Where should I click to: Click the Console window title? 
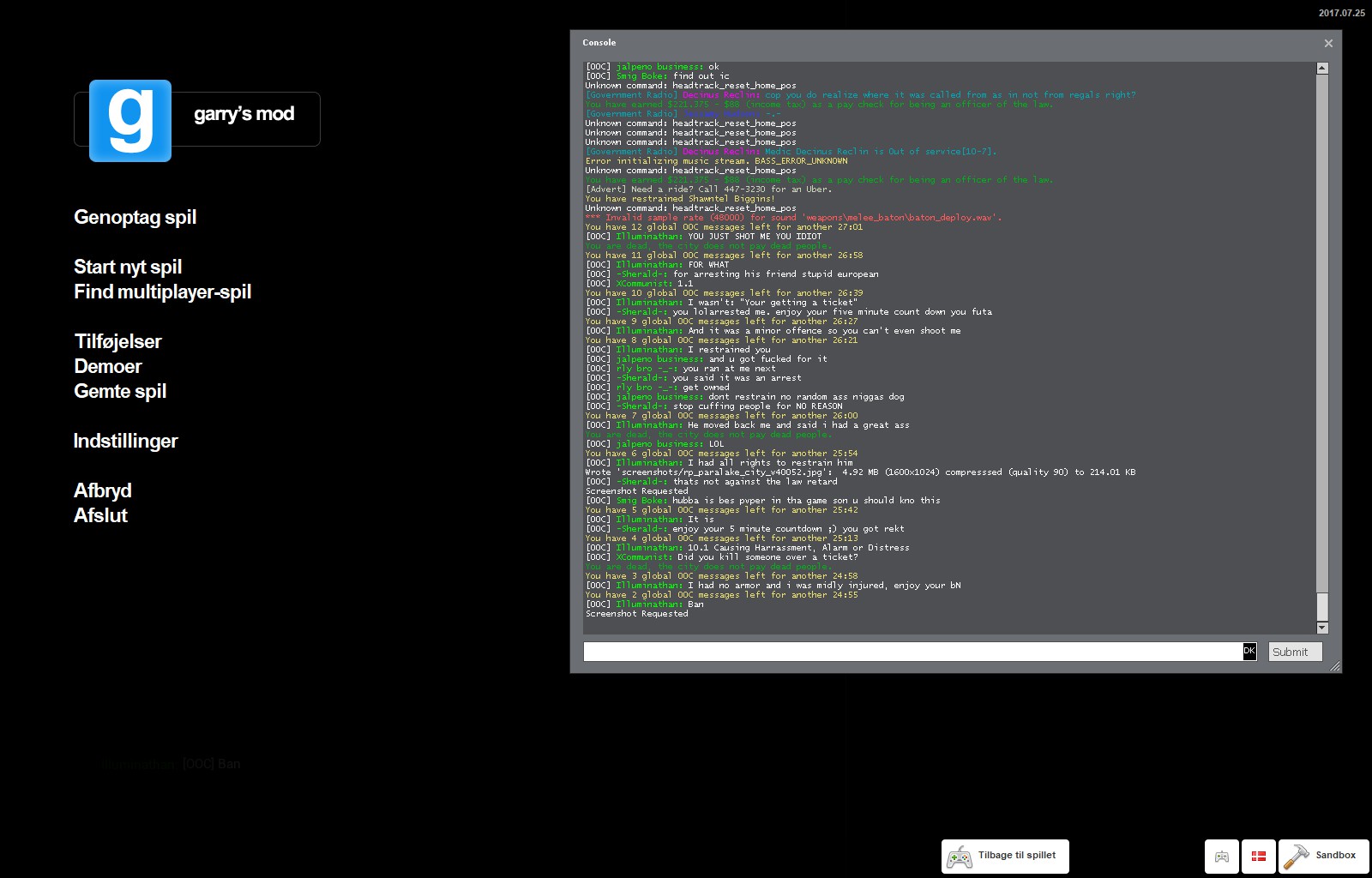pyautogui.click(x=599, y=42)
